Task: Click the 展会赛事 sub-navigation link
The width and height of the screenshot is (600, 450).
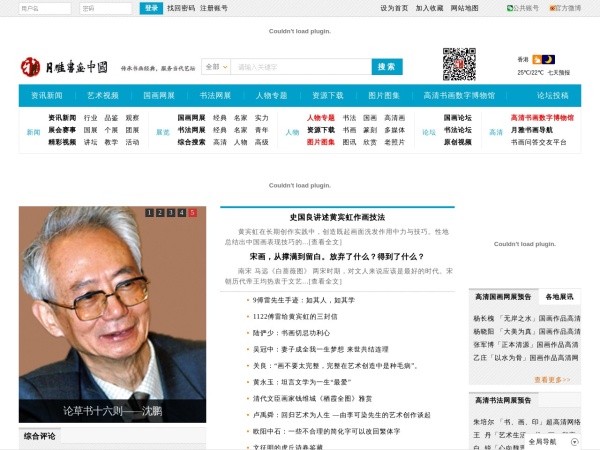Action: pyautogui.click(x=62, y=130)
